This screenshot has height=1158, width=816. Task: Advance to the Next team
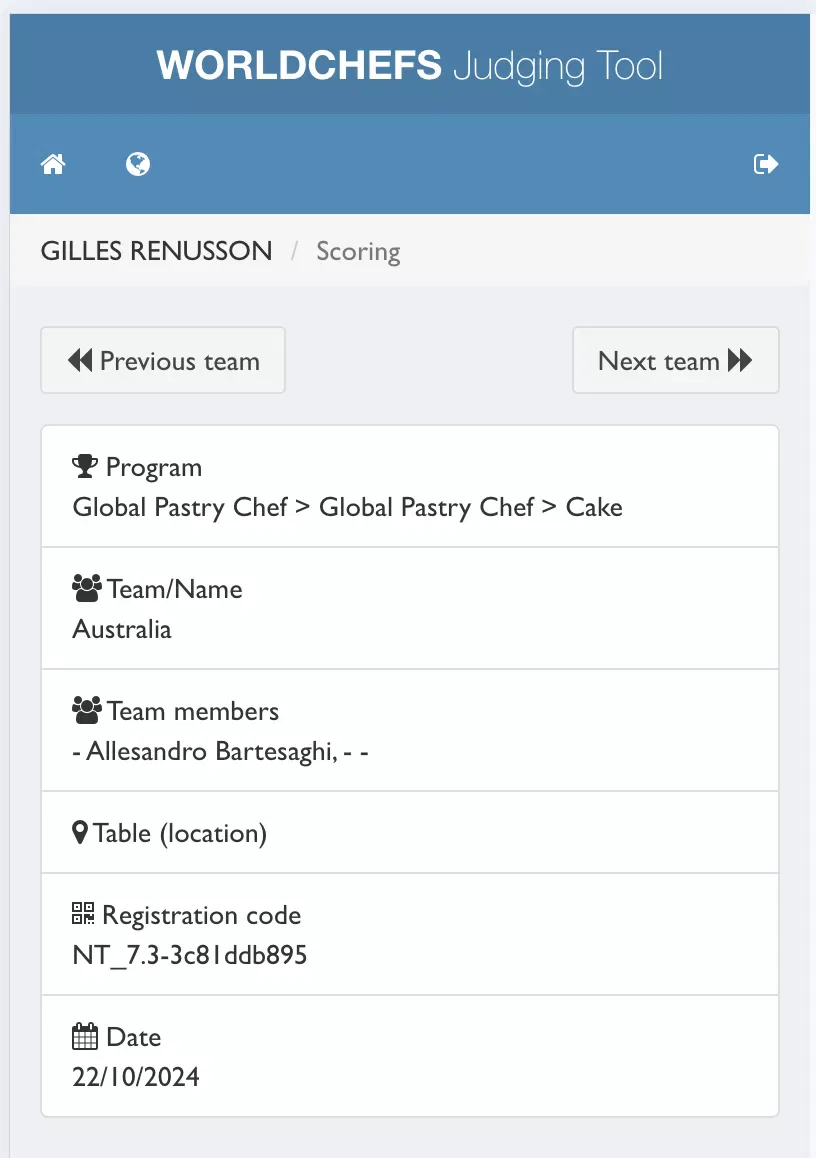click(675, 360)
